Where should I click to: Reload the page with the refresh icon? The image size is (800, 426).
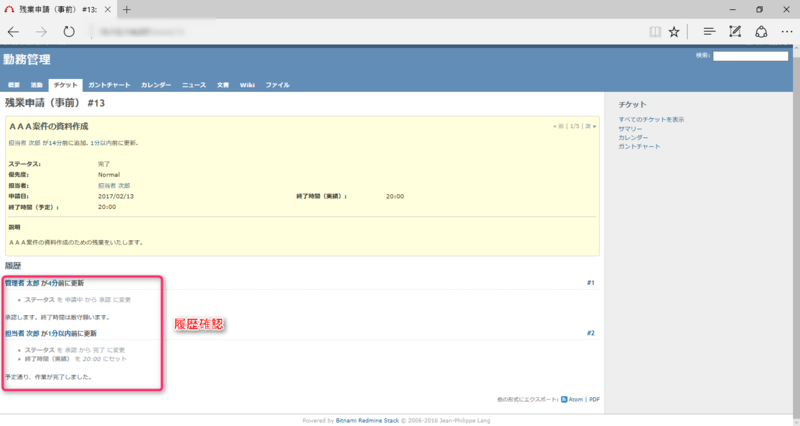point(69,32)
